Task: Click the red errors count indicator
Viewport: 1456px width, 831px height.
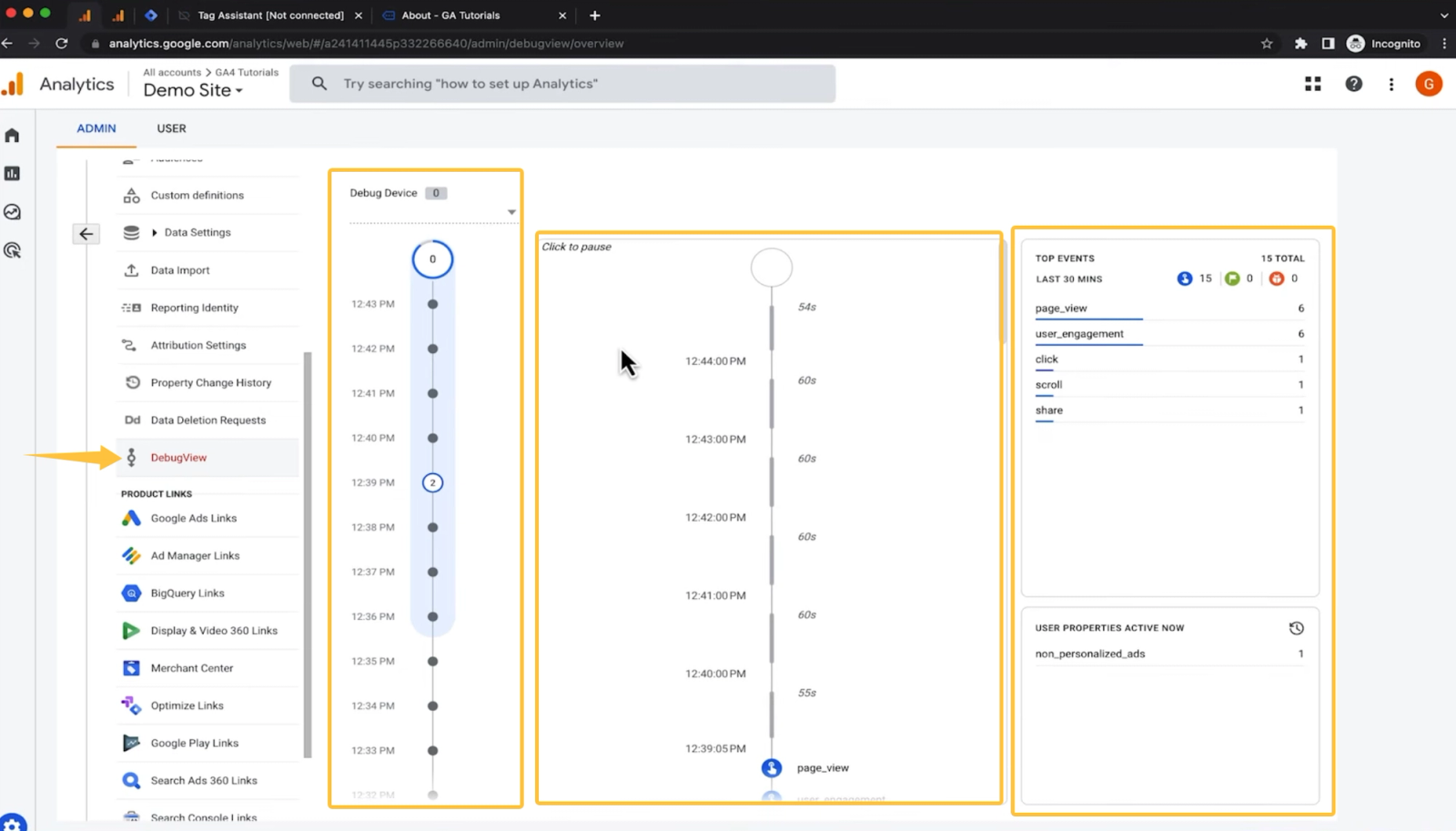Action: [1283, 279]
